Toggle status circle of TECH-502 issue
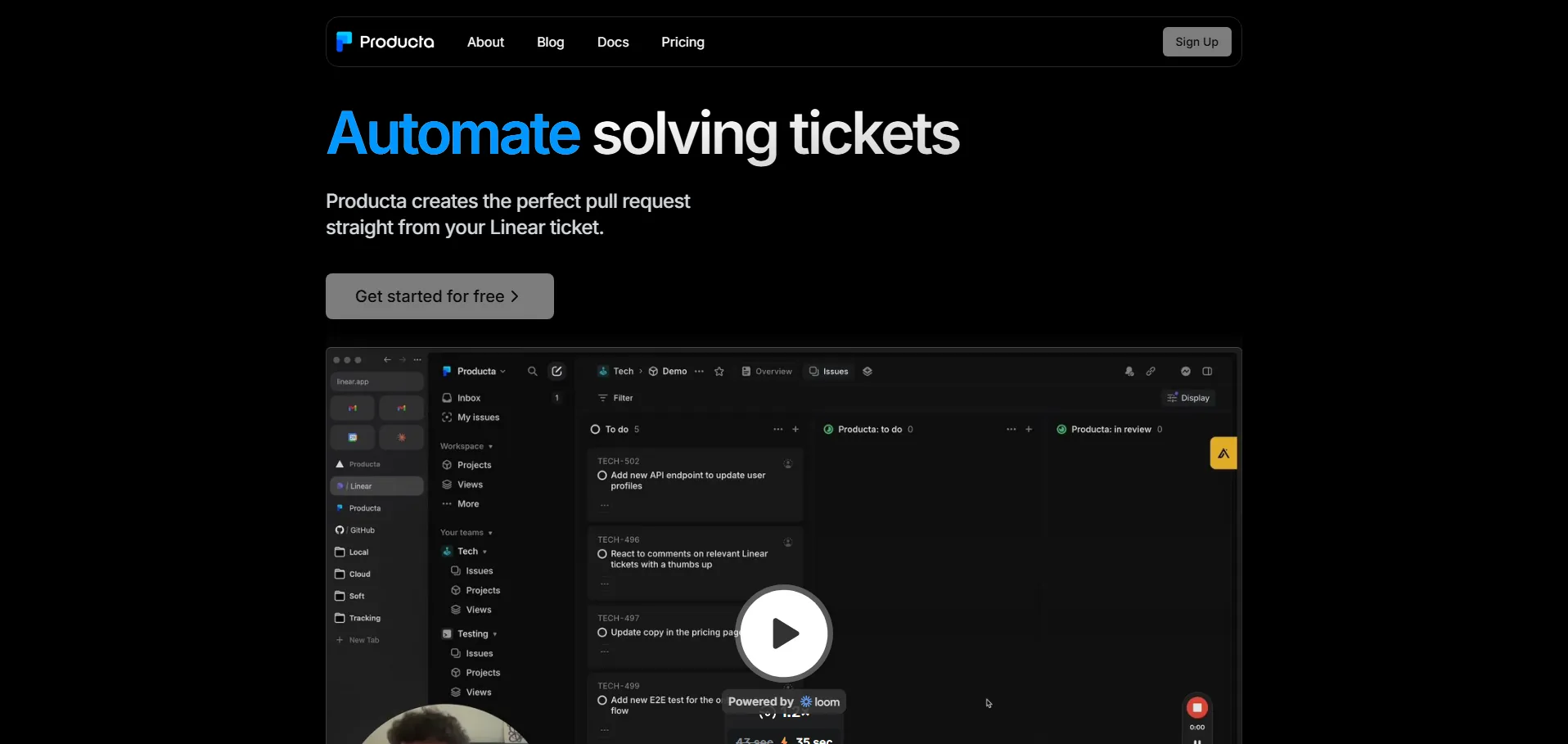1568x744 pixels. coord(602,476)
